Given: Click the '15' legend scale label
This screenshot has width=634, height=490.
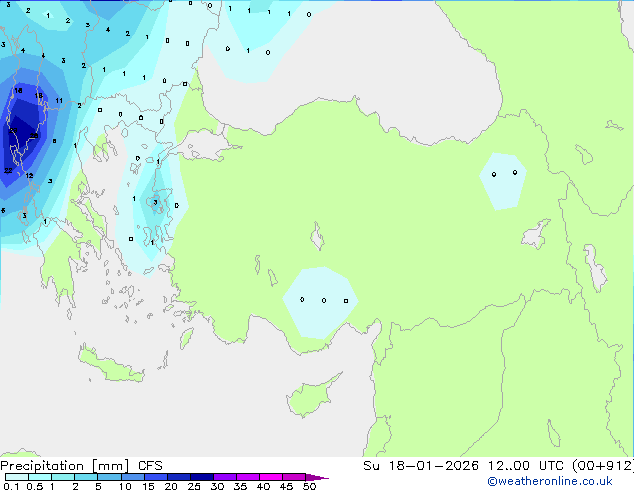Looking at the screenshot, I should pos(148,486).
